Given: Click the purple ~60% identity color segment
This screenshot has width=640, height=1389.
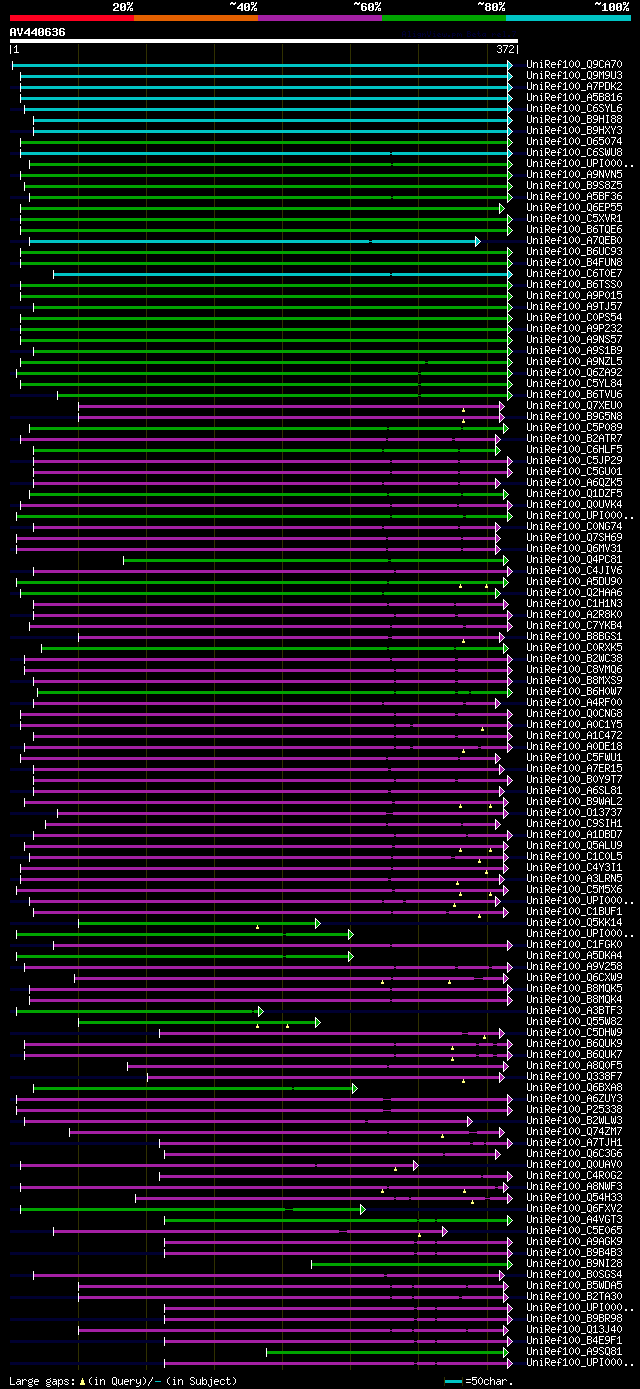Looking at the screenshot, I should 319,18.
